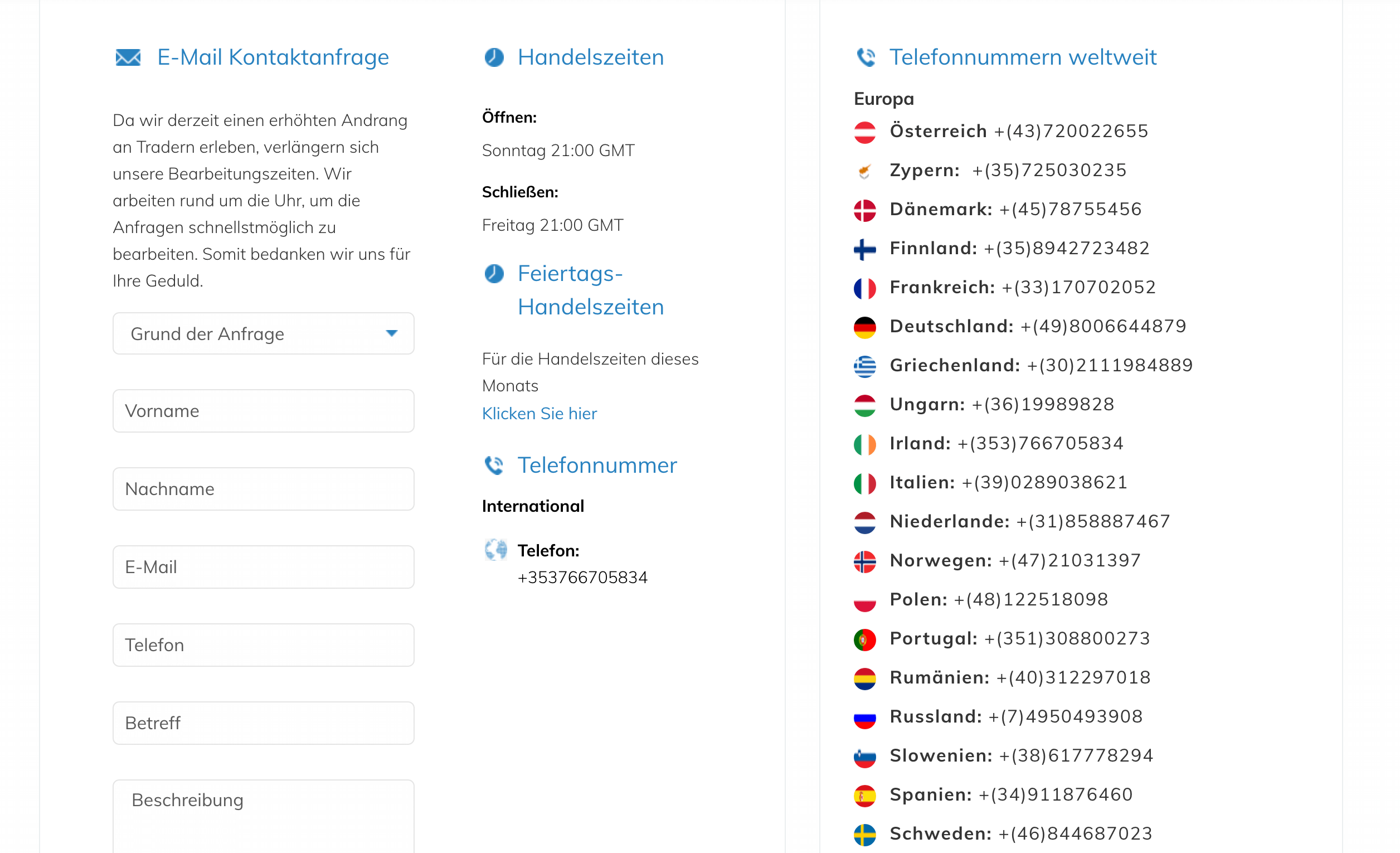1400x853 pixels.
Task: Click the envelope icon beside E-Mail Kontaktanfrage
Action: coord(128,57)
